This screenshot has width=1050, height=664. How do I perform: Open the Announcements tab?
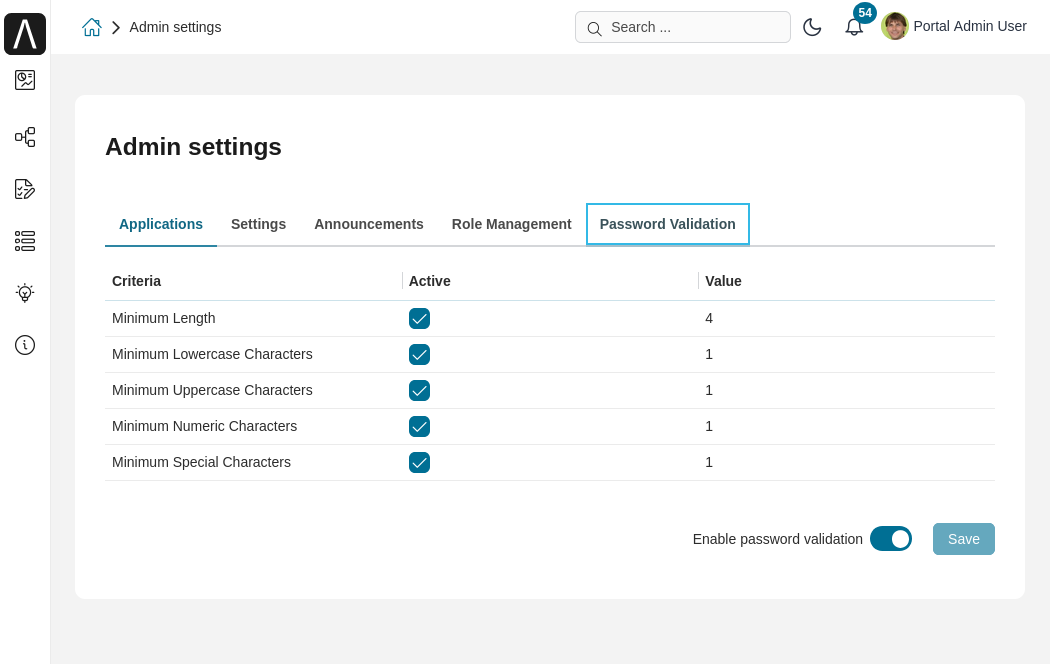pos(369,224)
